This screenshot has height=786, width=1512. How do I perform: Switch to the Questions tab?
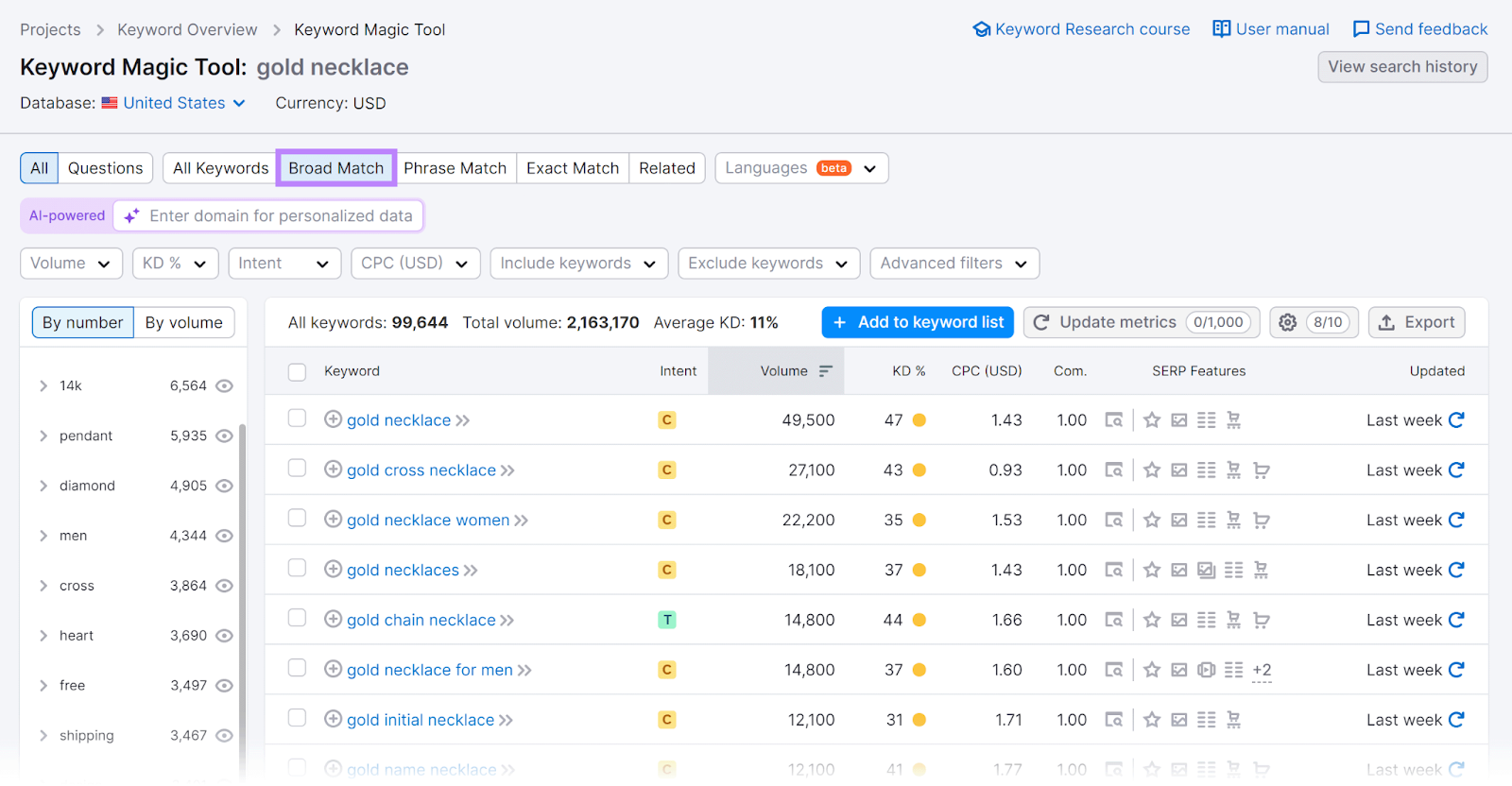click(105, 168)
